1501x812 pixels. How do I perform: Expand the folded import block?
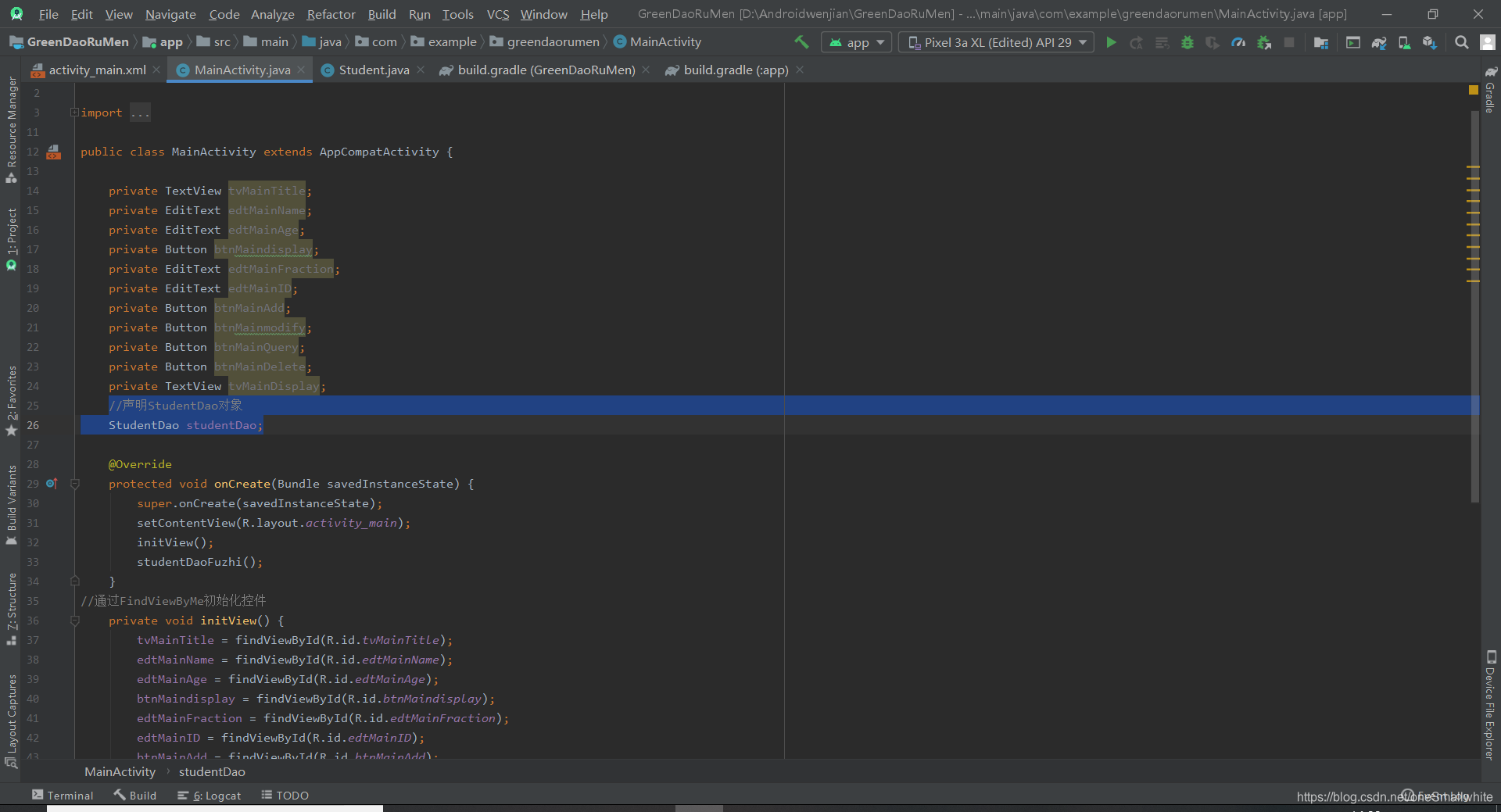pos(74,113)
